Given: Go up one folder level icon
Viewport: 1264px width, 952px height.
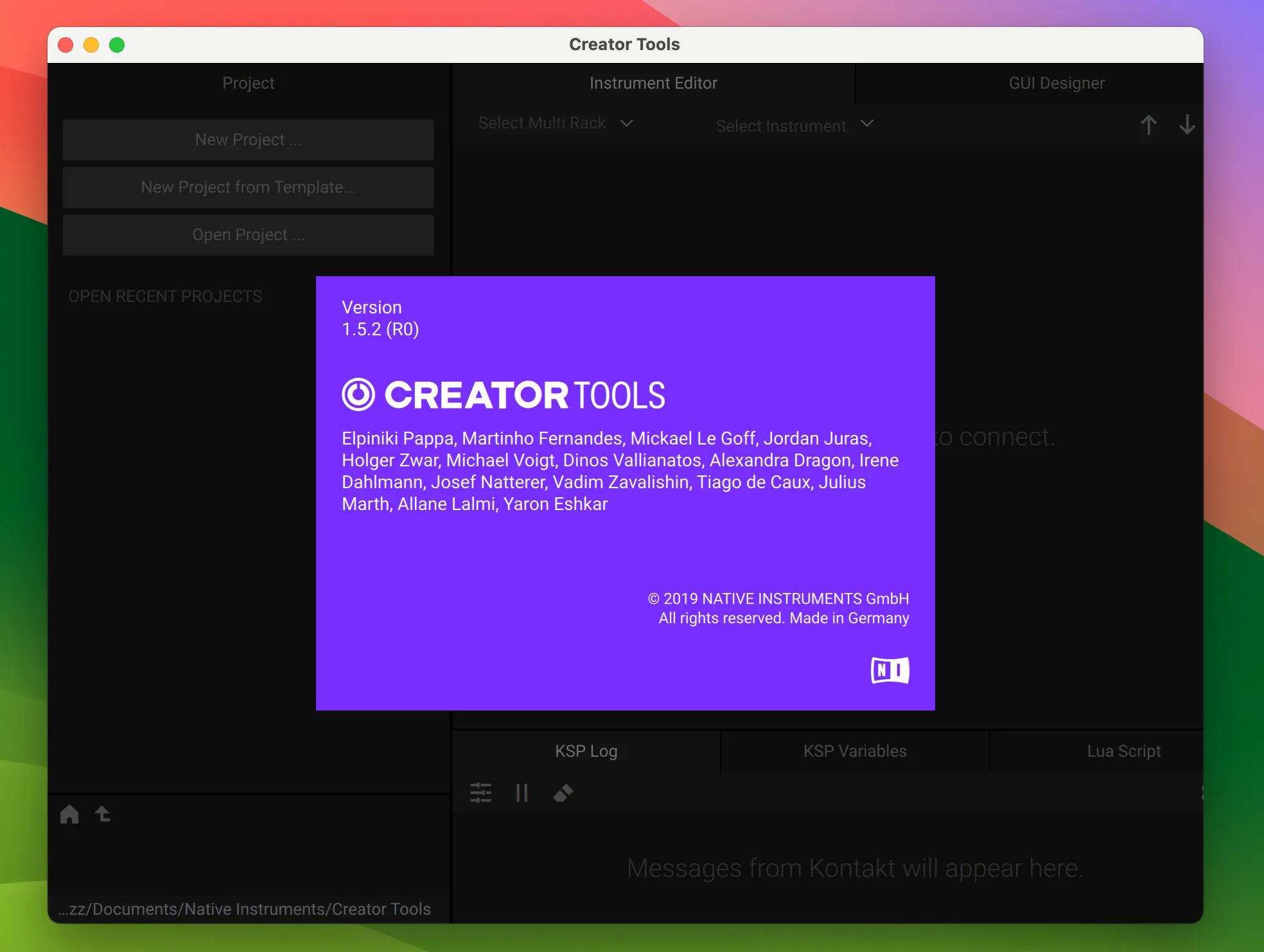Looking at the screenshot, I should tap(103, 814).
